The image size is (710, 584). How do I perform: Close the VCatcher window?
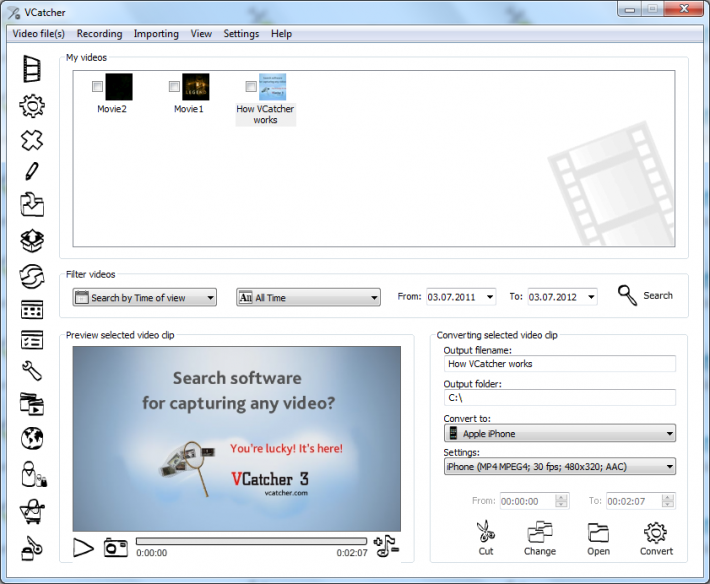pos(684,9)
